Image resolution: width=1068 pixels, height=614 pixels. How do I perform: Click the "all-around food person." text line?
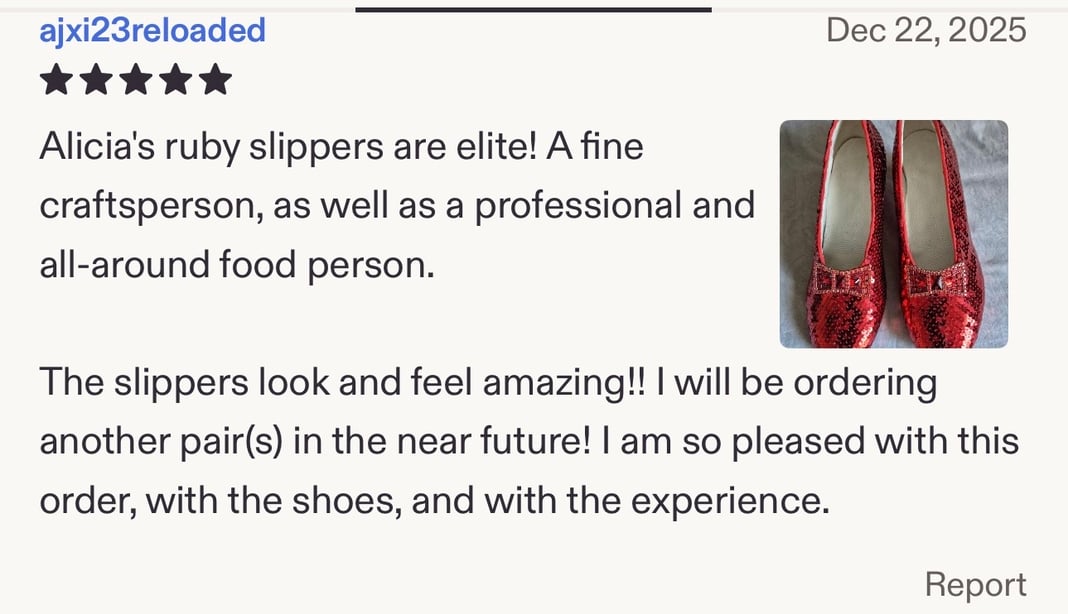coord(237,265)
